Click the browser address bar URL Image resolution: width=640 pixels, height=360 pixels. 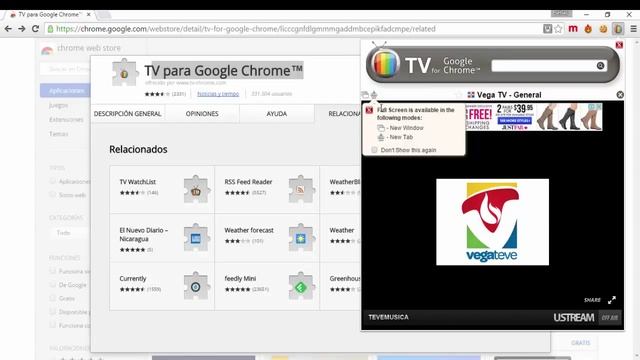click(x=246, y=29)
